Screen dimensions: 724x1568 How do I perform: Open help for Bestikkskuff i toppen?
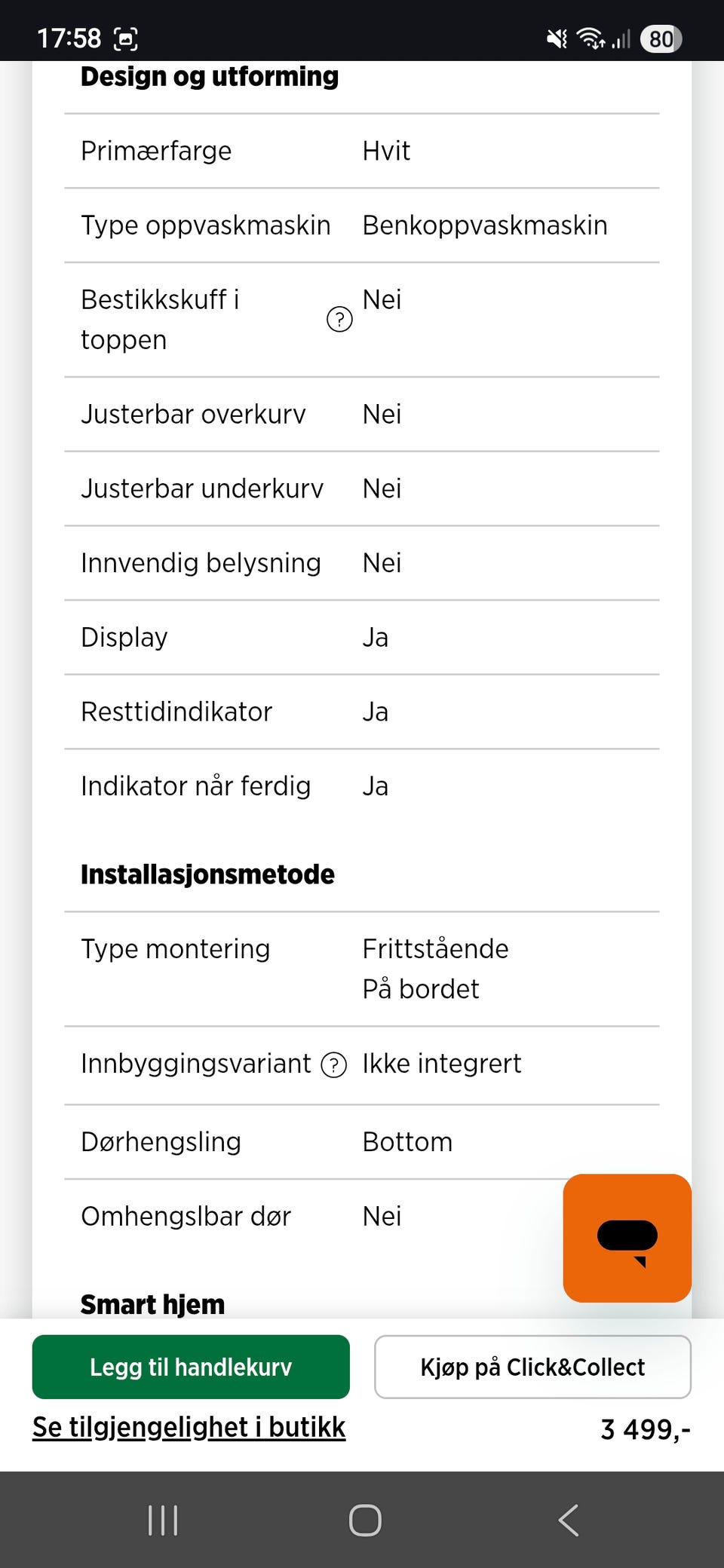point(339,320)
